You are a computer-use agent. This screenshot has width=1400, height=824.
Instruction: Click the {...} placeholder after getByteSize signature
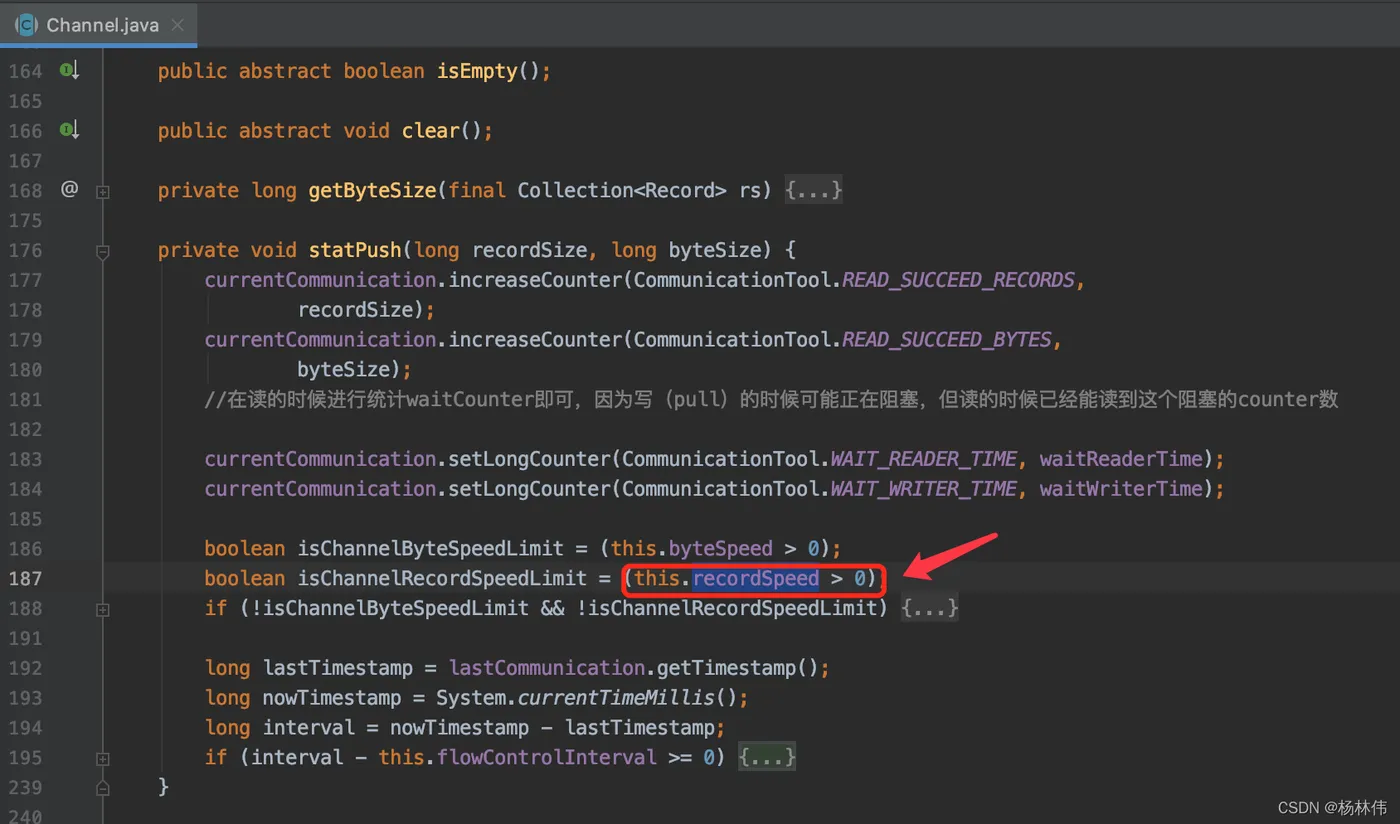tap(814, 190)
